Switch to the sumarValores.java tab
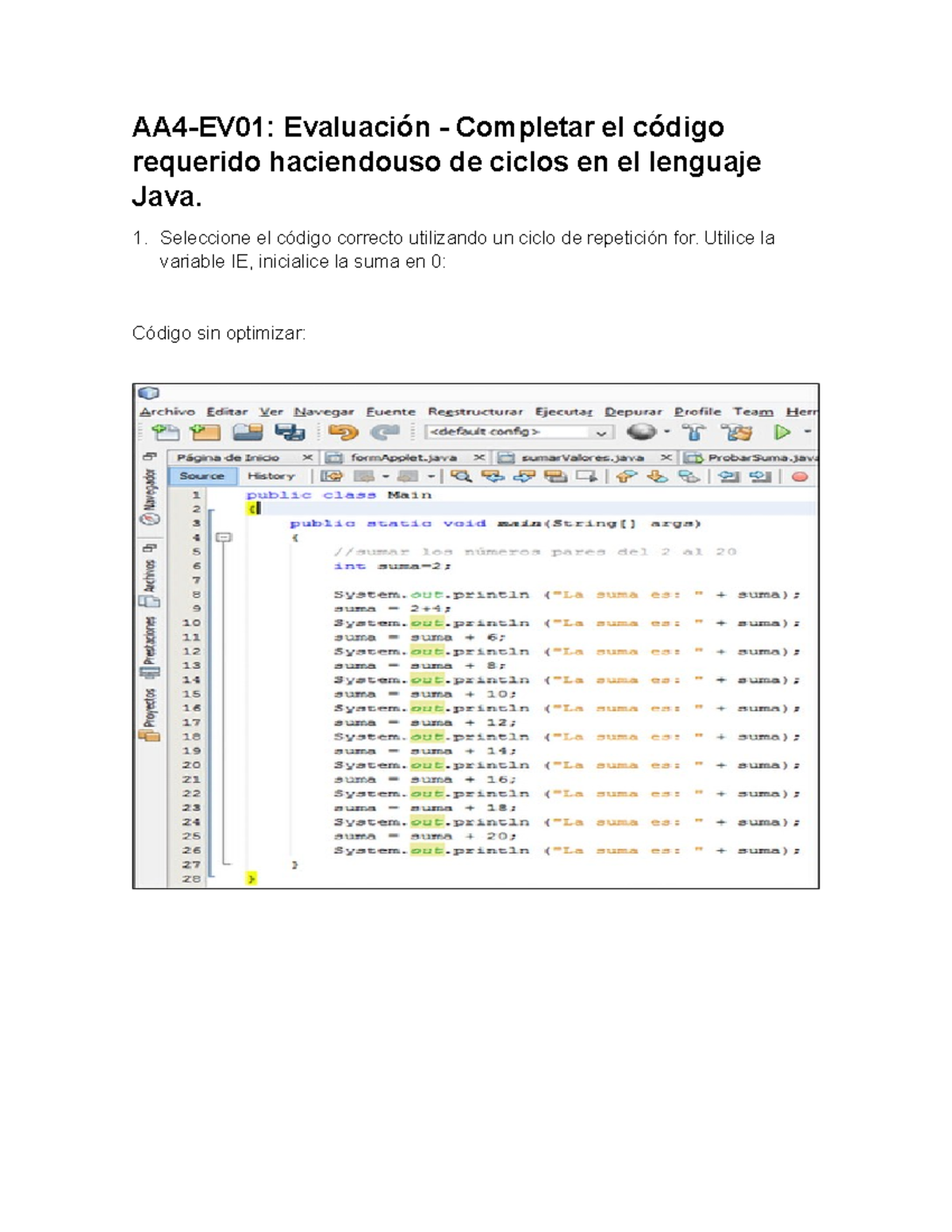The height and width of the screenshot is (1232, 952). tap(578, 458)
